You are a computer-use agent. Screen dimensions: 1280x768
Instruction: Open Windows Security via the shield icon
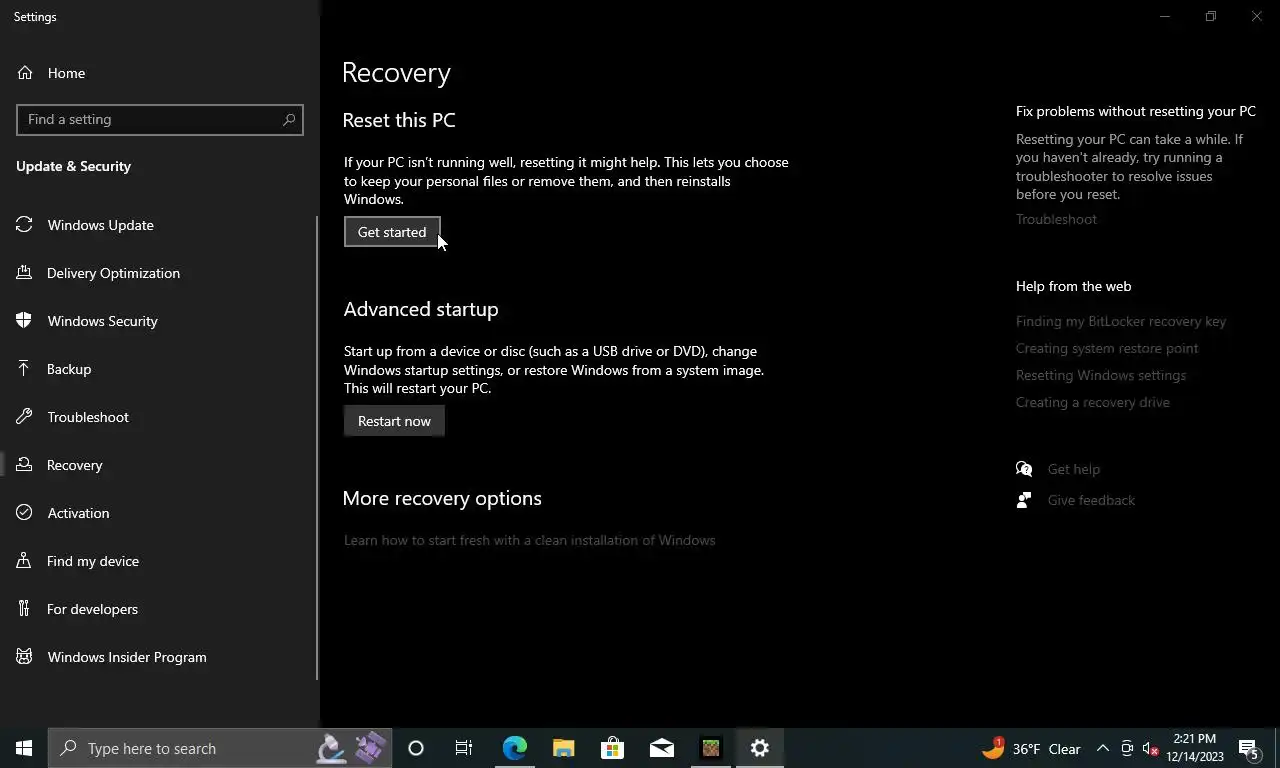pos(25,321)
